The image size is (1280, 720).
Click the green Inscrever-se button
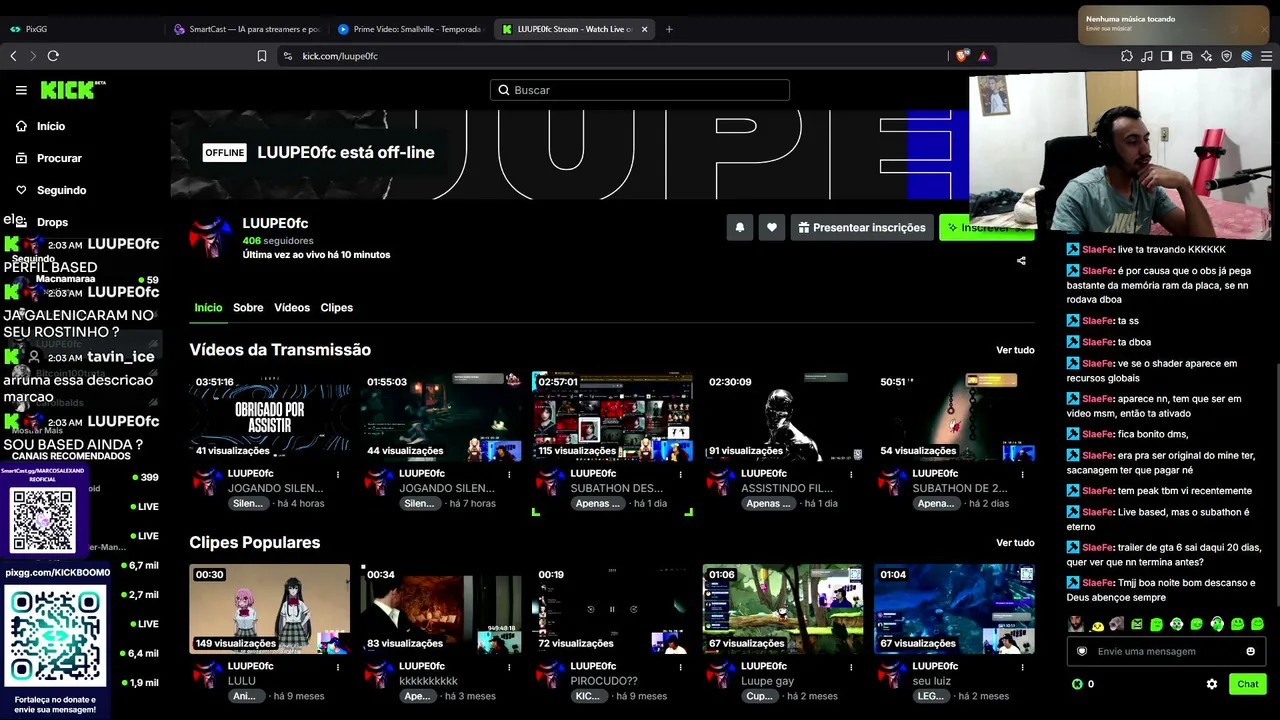click(x=986, y=228)
